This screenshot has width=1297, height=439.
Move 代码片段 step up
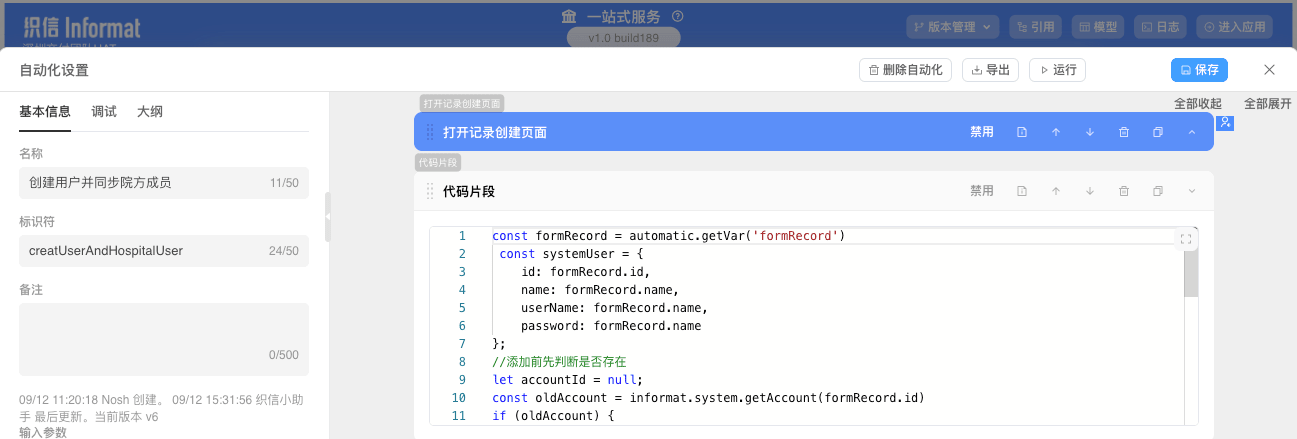tap(1056, 191)
